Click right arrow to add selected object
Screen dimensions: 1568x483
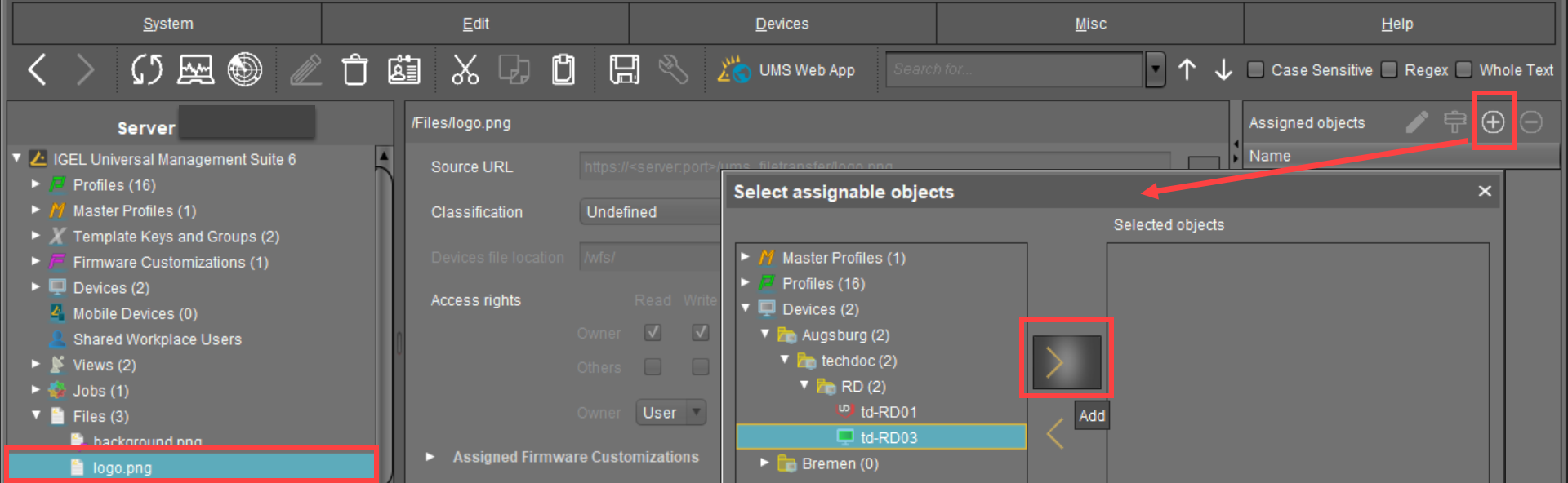tap(1066, 362)
